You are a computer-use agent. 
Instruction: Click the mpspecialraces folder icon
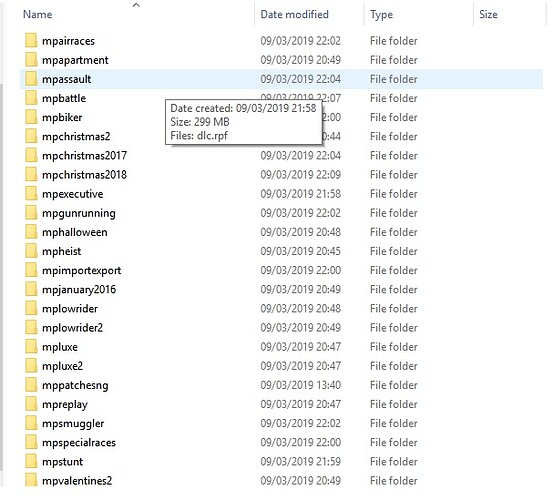[31, 443]
